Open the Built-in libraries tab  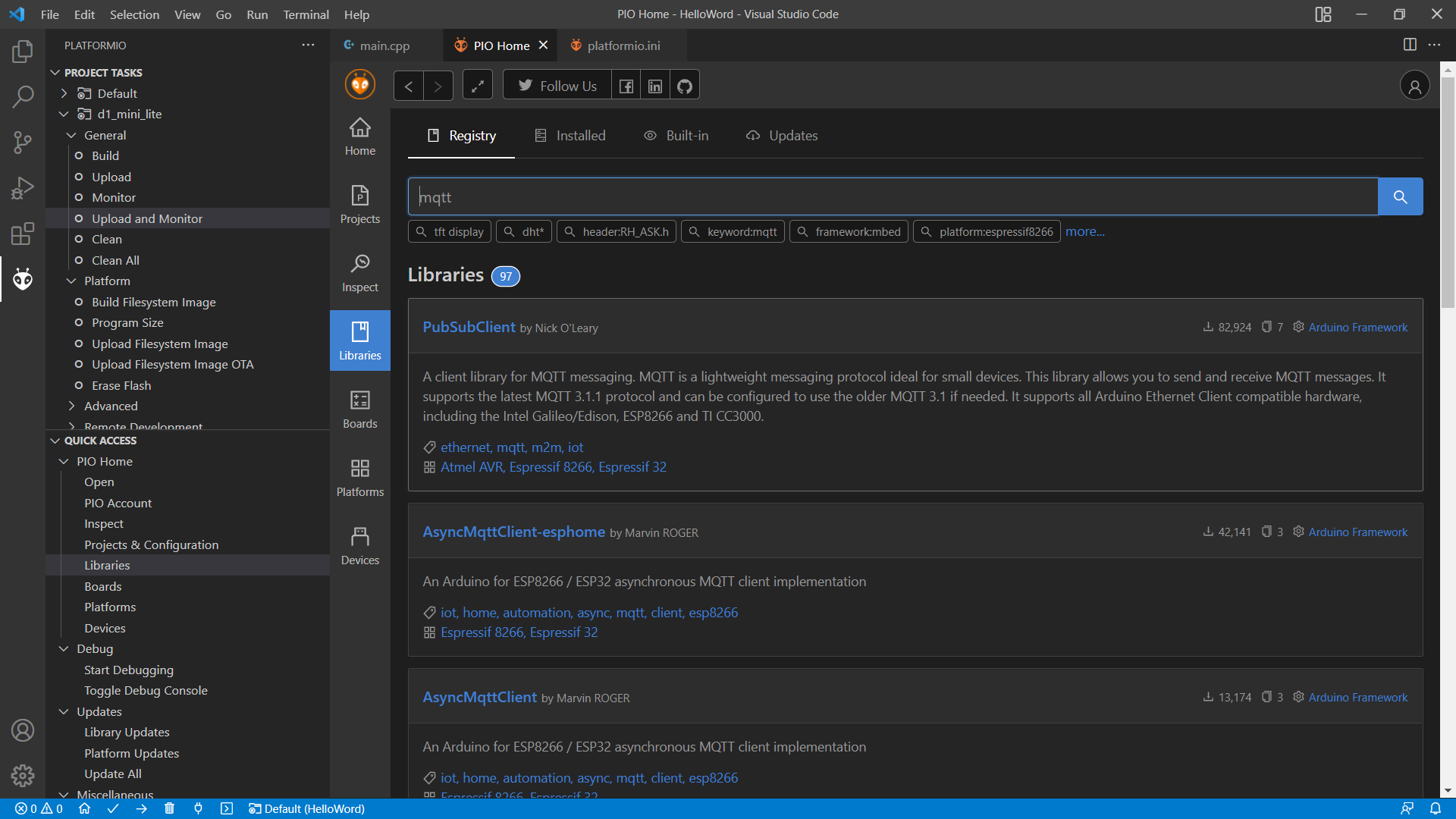click(676, 136)
